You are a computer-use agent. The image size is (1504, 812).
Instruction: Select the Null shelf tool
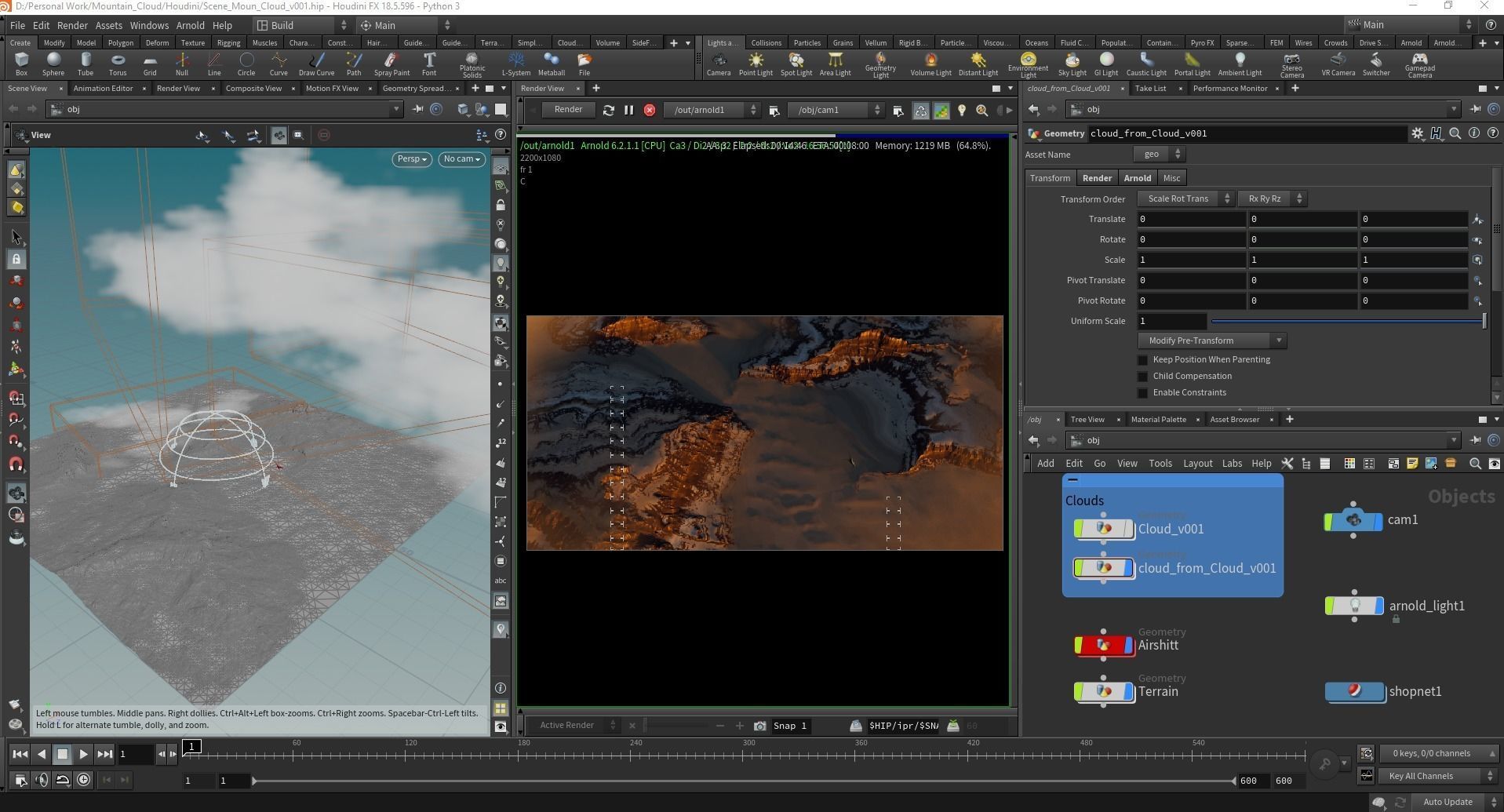click(x=182, y=64)
